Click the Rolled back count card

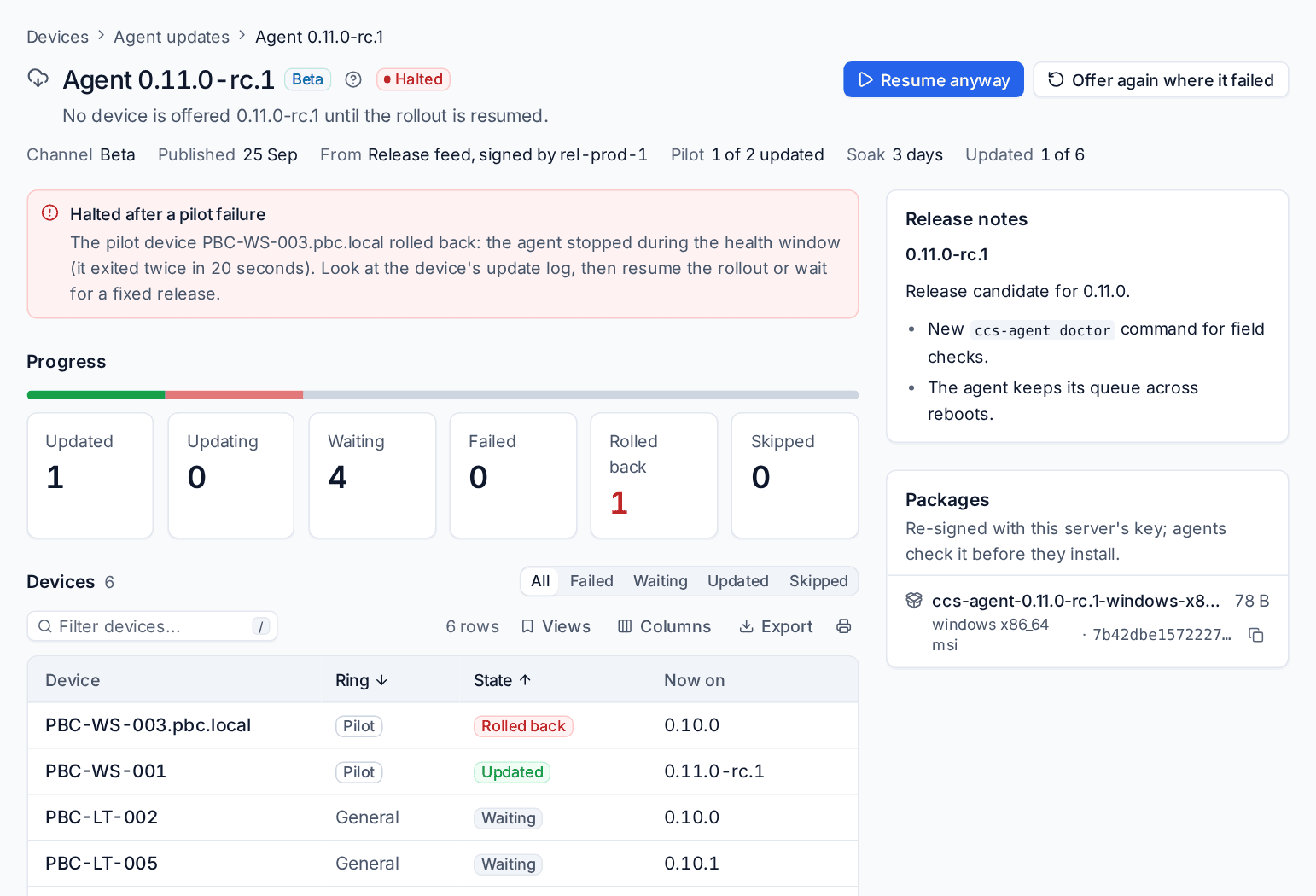[x=654, y=476]
